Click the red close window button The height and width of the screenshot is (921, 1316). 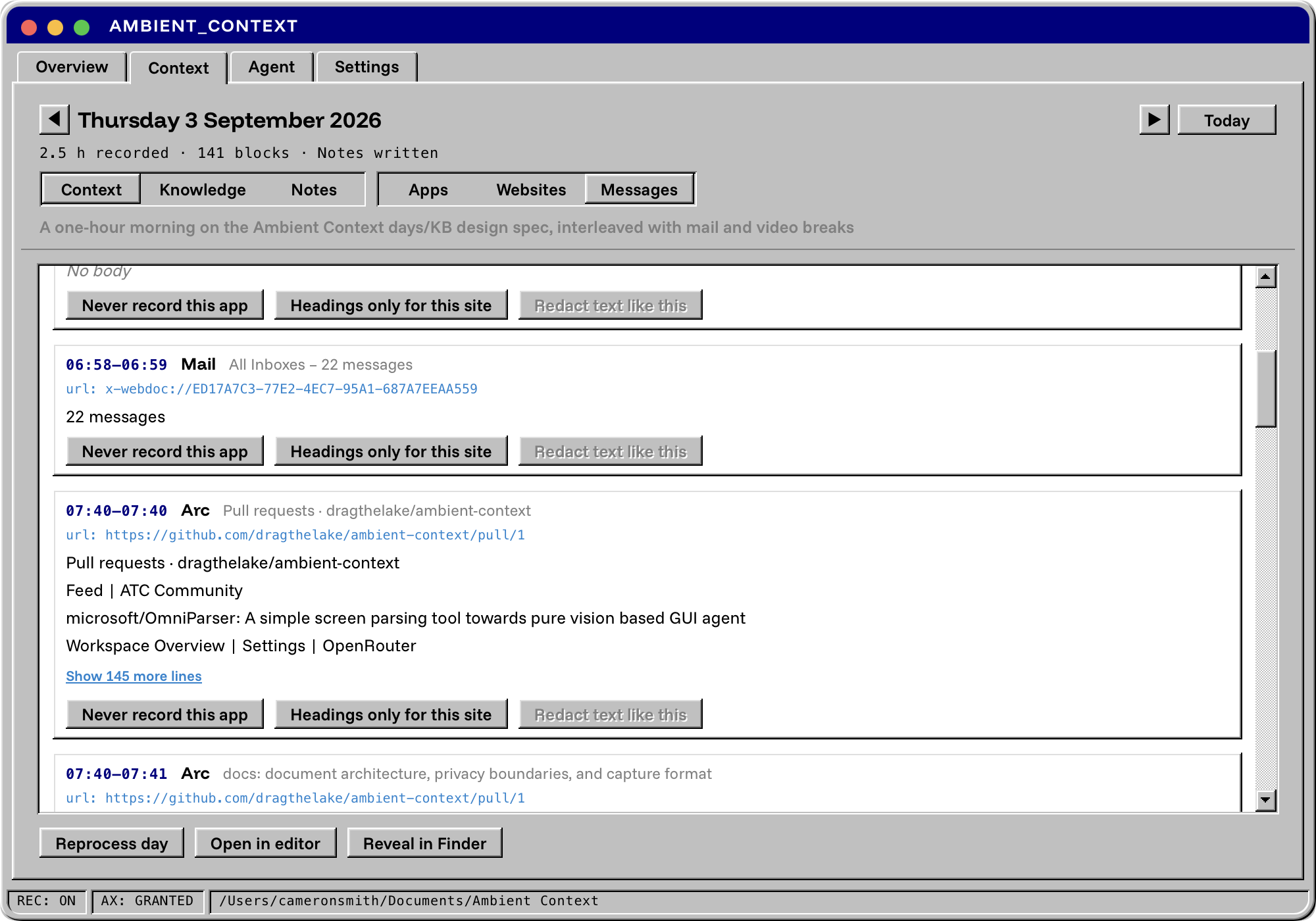[x=29, y=26]
